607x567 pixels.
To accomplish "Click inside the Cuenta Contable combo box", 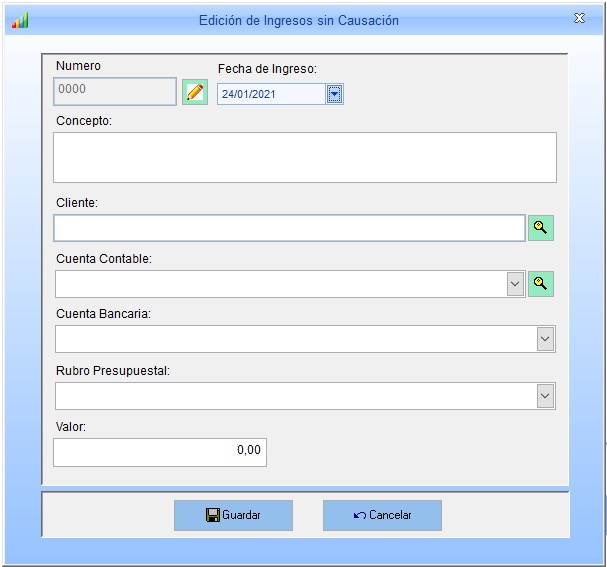I will point(280,284).
